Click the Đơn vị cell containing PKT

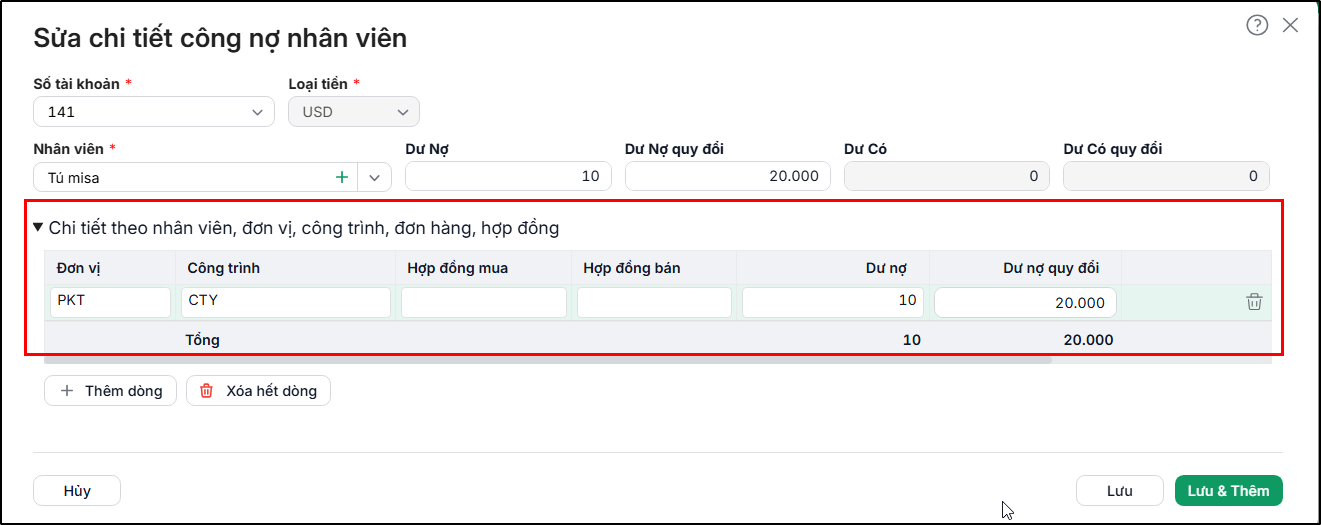coord(110,302)
